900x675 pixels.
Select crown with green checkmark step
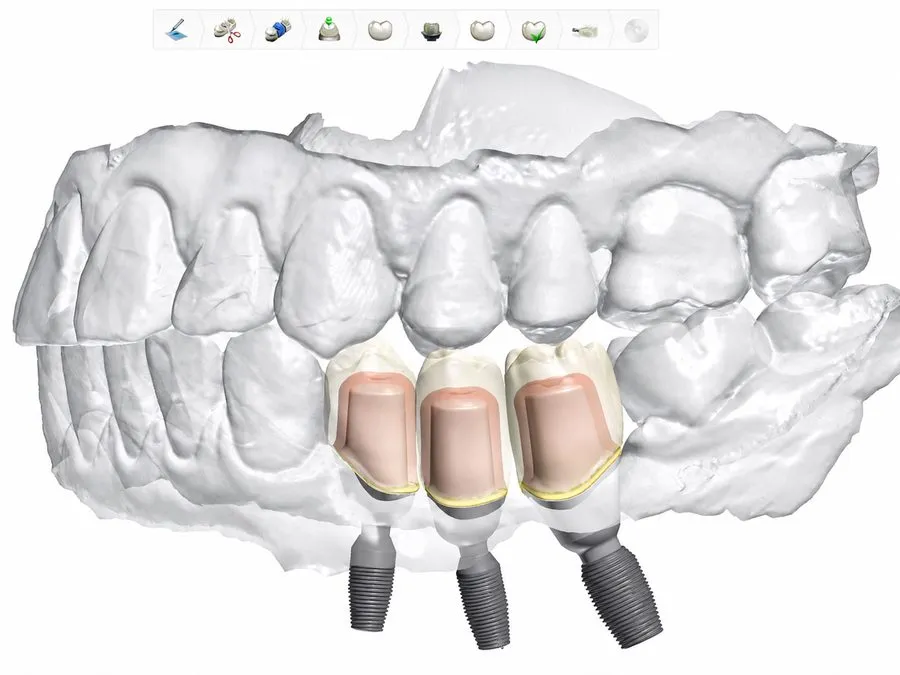[534, 31]
